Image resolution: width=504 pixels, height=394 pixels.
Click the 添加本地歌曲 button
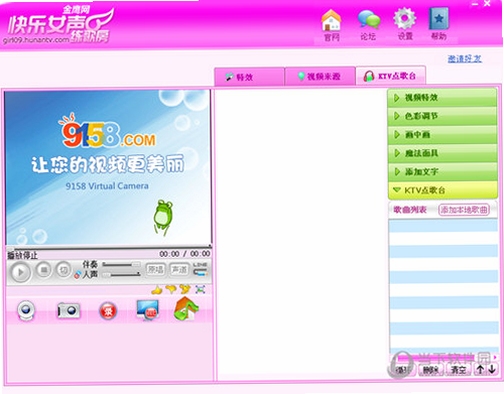tap(464, 210)
